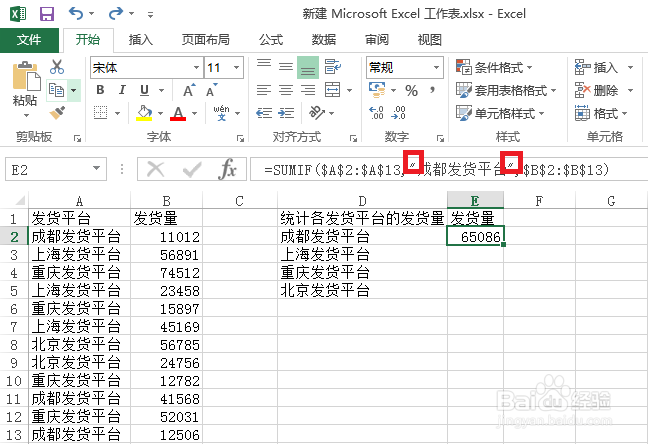Click into the SUMIF formula bar

[x=448, y=169]
